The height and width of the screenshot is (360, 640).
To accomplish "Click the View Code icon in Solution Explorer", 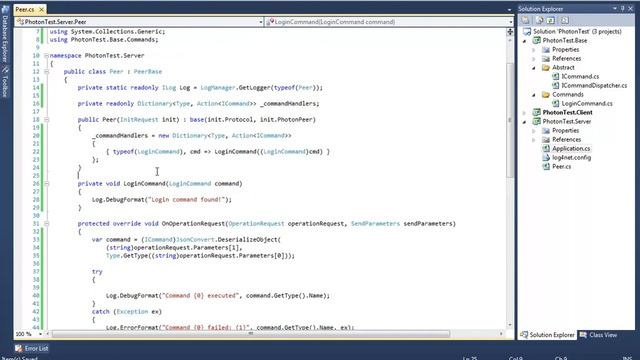I will [564, 20].
